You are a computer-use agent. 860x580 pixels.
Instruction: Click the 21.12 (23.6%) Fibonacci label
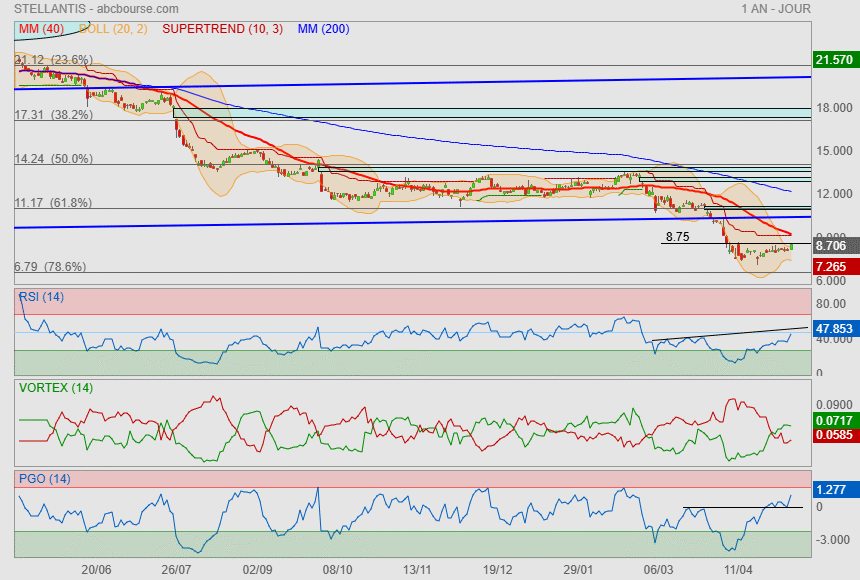pos(54,59)
